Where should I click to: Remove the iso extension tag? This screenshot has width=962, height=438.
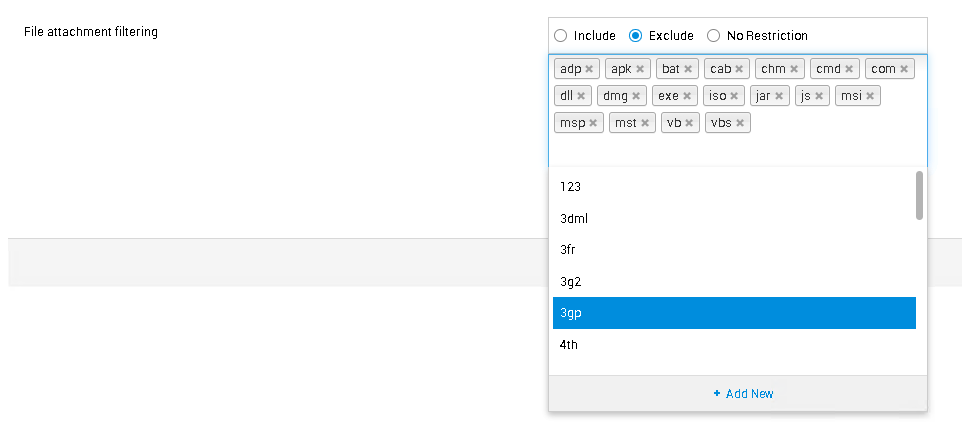[x=734, y=96]
